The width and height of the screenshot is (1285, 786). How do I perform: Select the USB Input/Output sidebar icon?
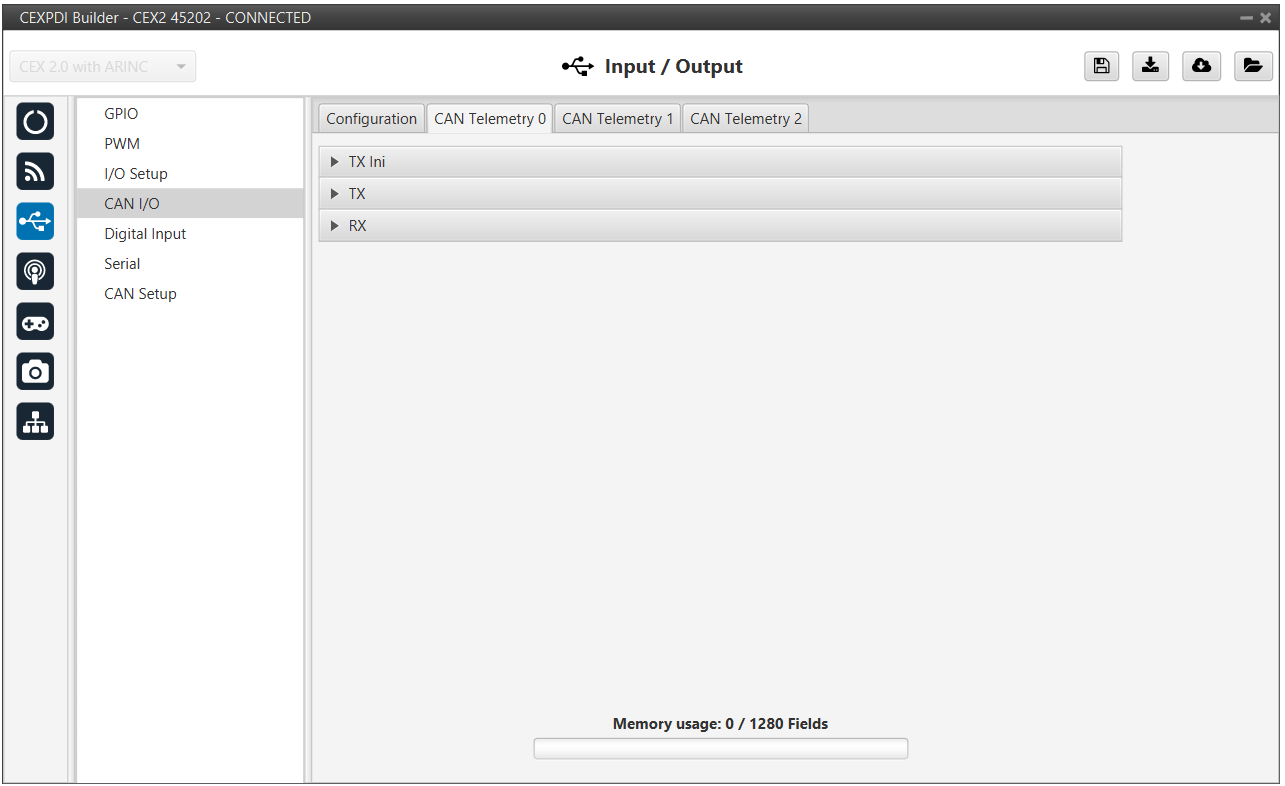click(x=35, y=222)
